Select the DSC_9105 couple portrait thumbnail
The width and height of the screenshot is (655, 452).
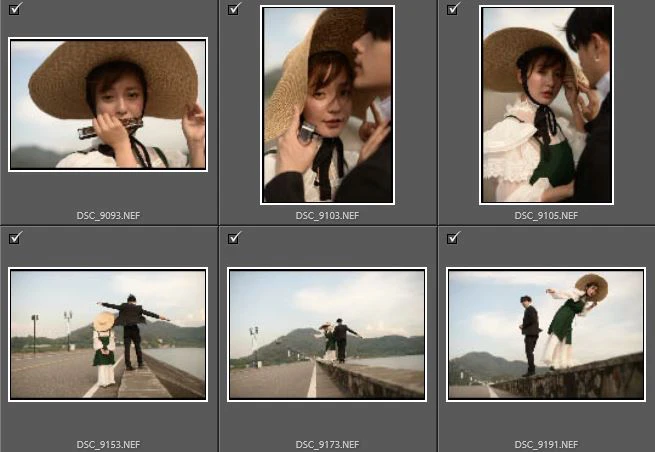546,104
